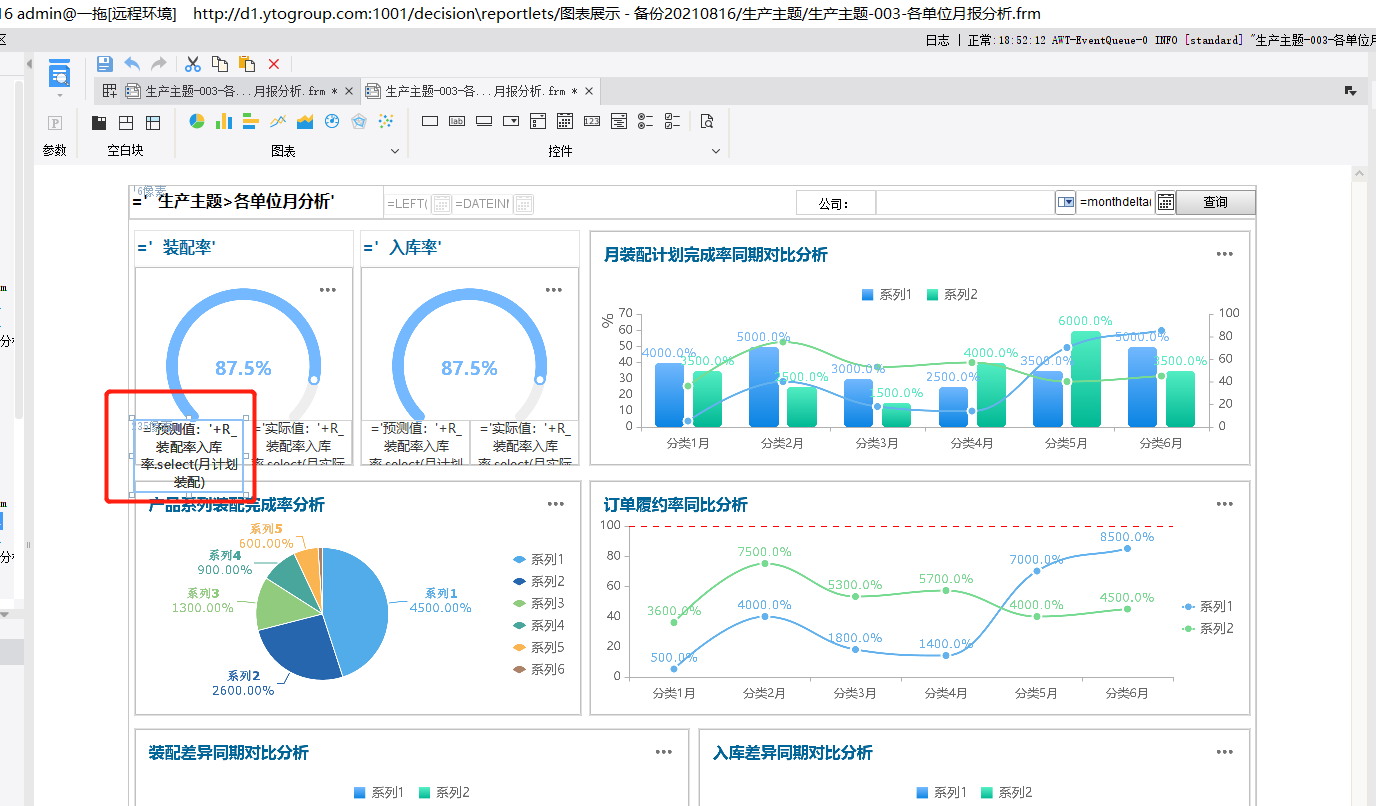Insert a gauge chart from 图表
The width and height of the screenshot is (1376, 806).
pyautogui.click(x=332, y=121)
